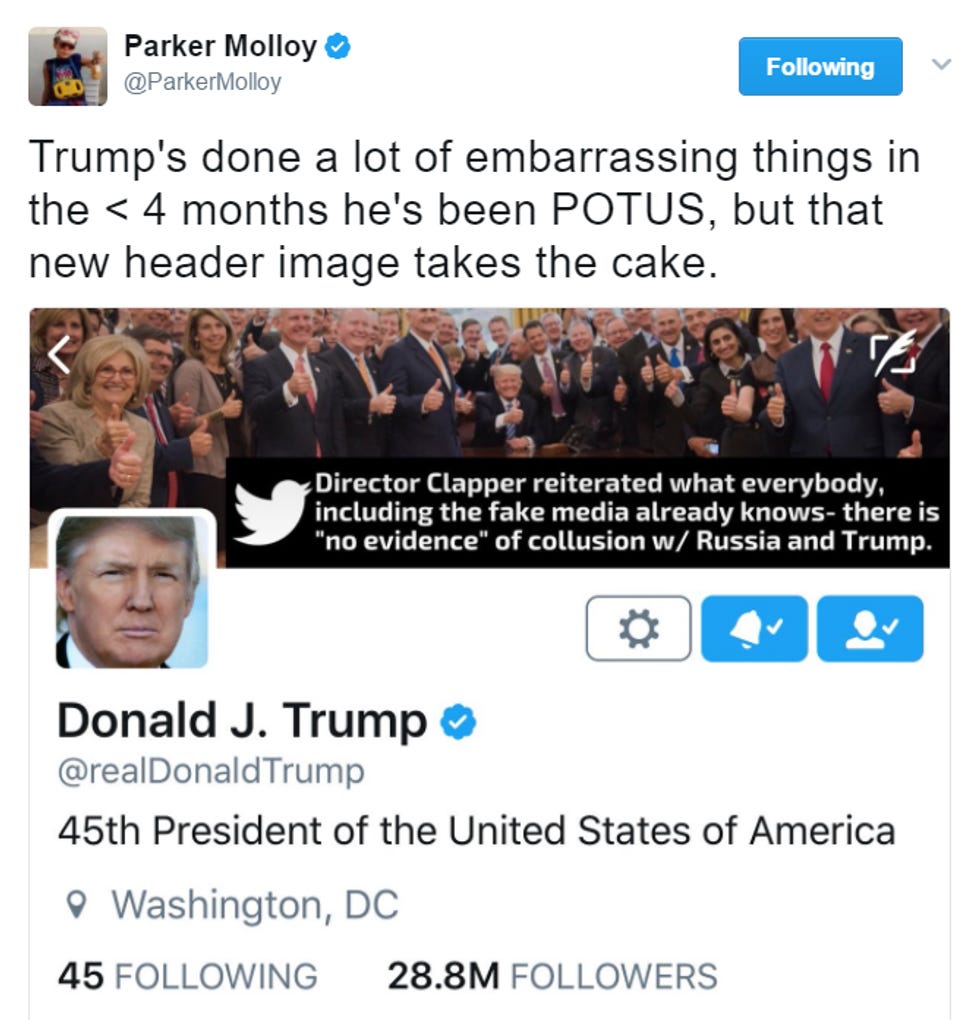
Task: Click the back arrow on header image
Action: (x=60, y=355)
